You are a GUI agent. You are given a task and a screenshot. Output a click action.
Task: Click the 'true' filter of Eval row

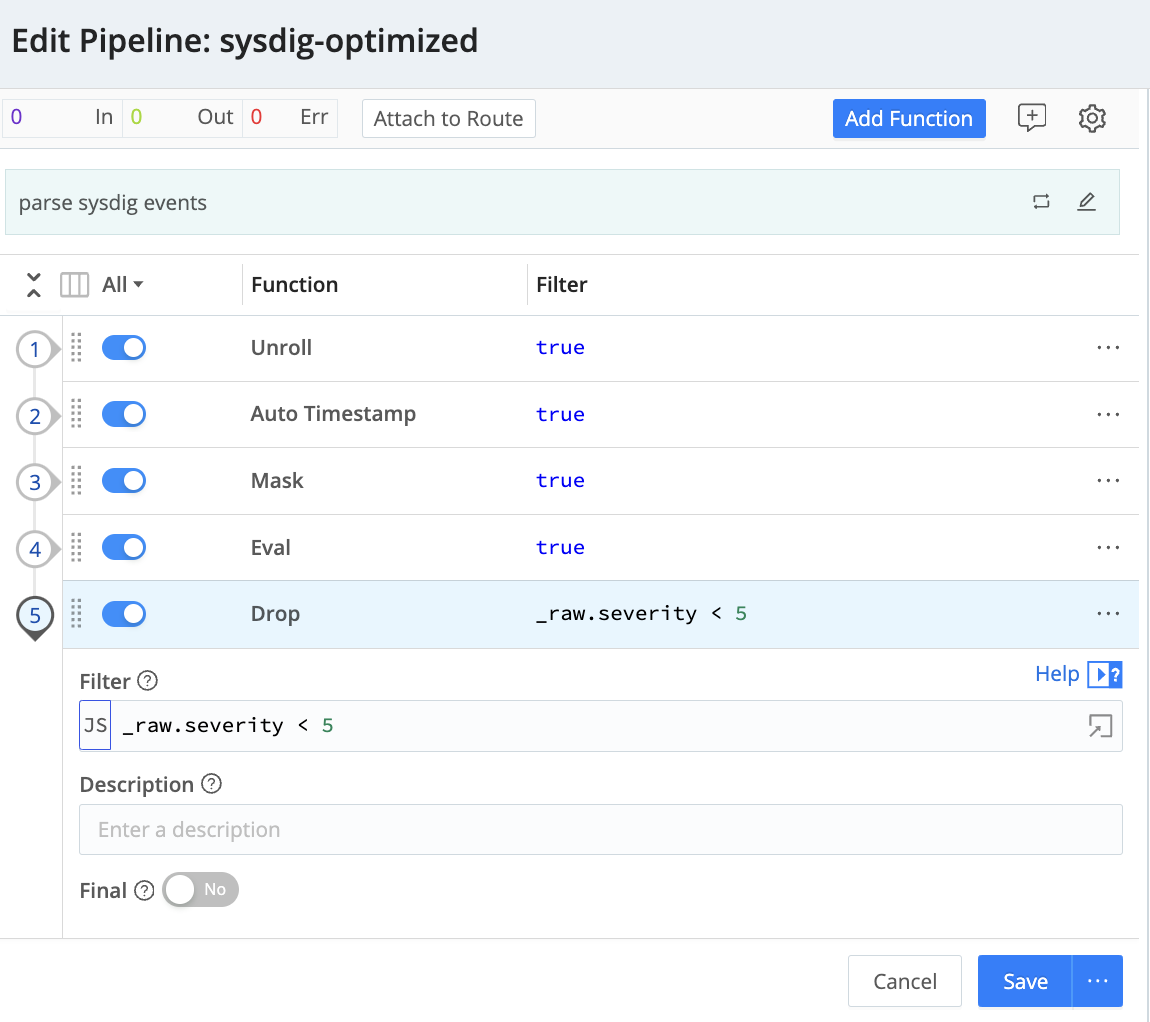pos(560,547)
